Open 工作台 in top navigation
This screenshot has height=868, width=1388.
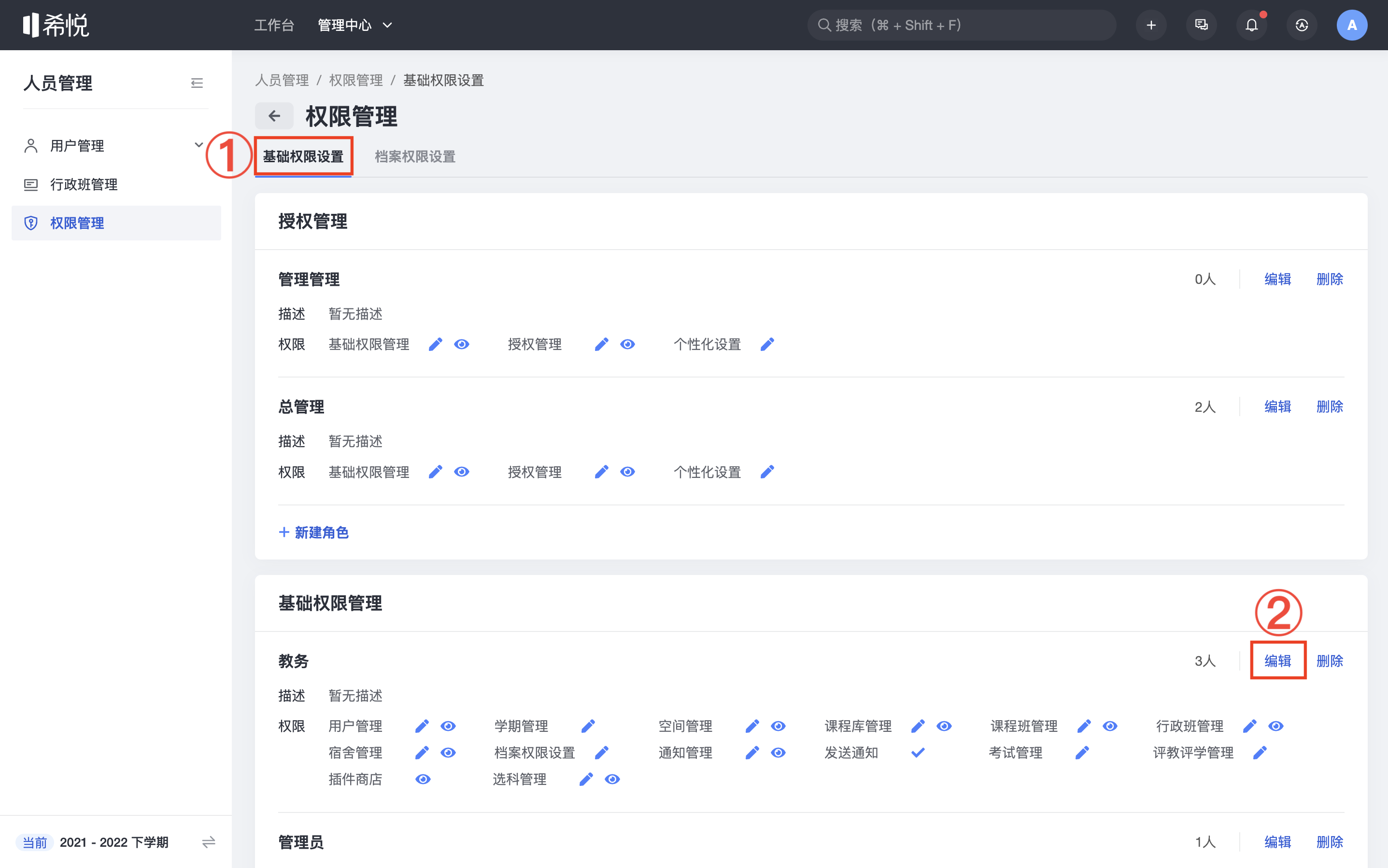click(x=274, y=25)
